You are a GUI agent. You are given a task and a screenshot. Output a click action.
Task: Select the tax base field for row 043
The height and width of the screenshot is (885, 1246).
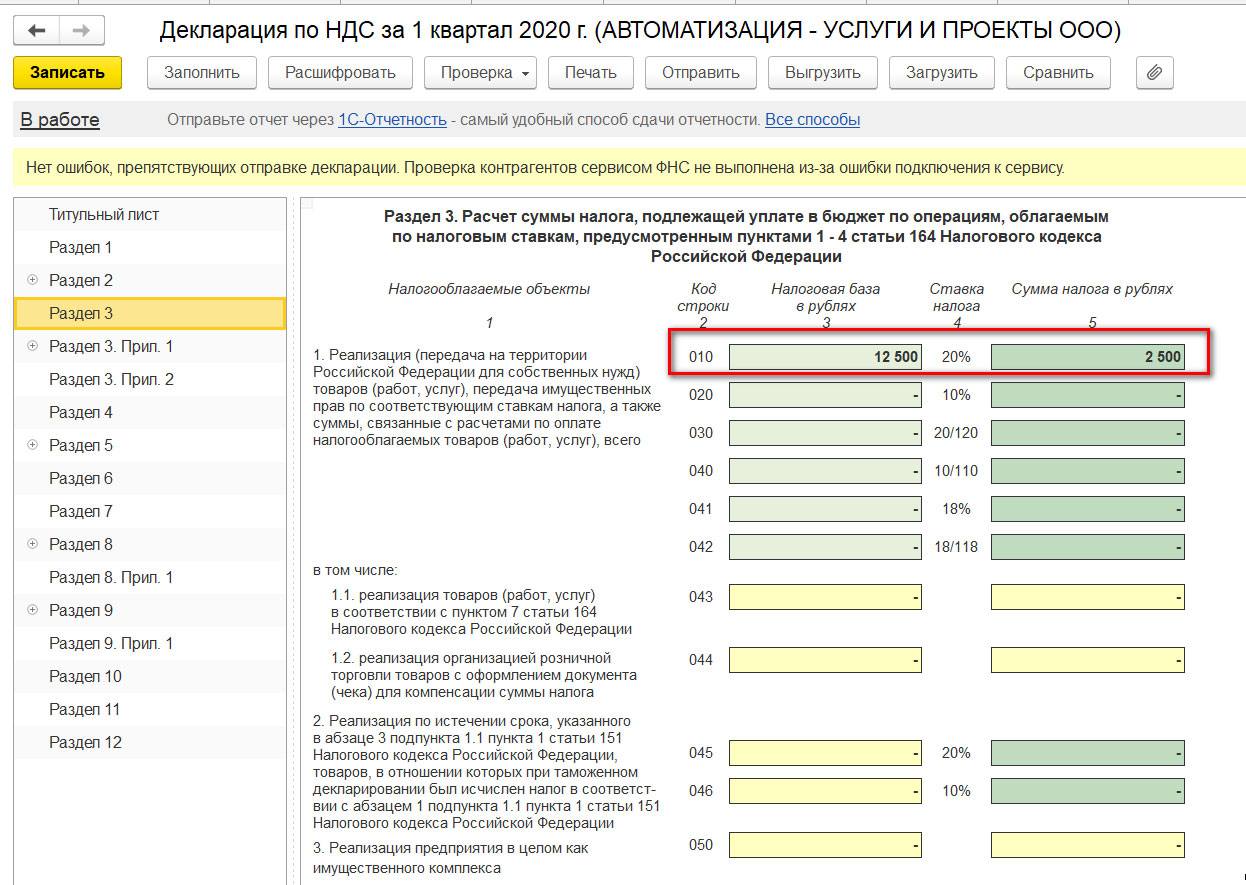coord(825,597)
